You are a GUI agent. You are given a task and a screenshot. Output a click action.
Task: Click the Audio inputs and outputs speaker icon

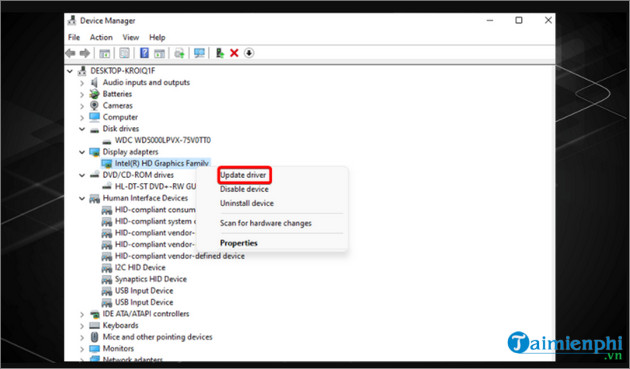[94, 82]
